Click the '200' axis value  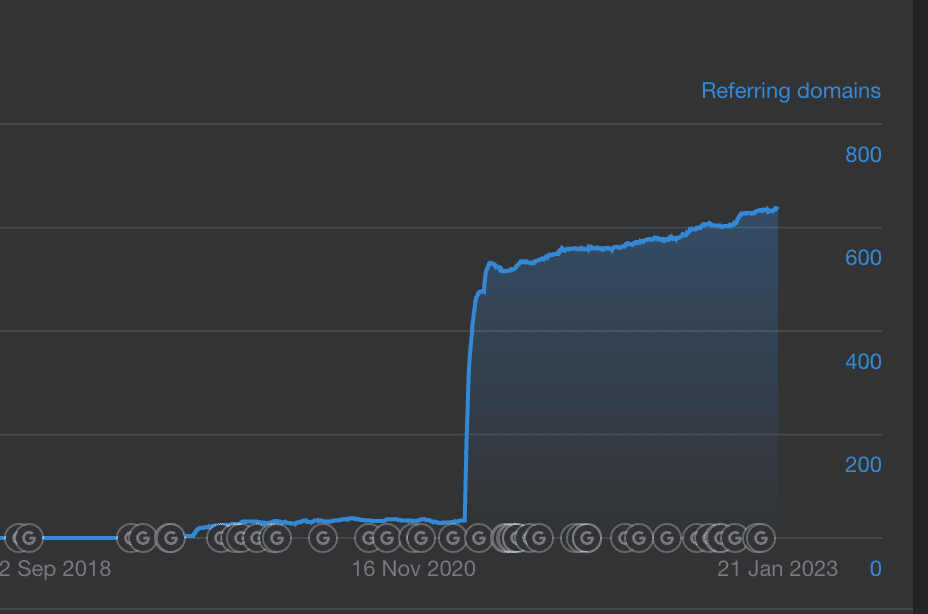tap(863, 465)
